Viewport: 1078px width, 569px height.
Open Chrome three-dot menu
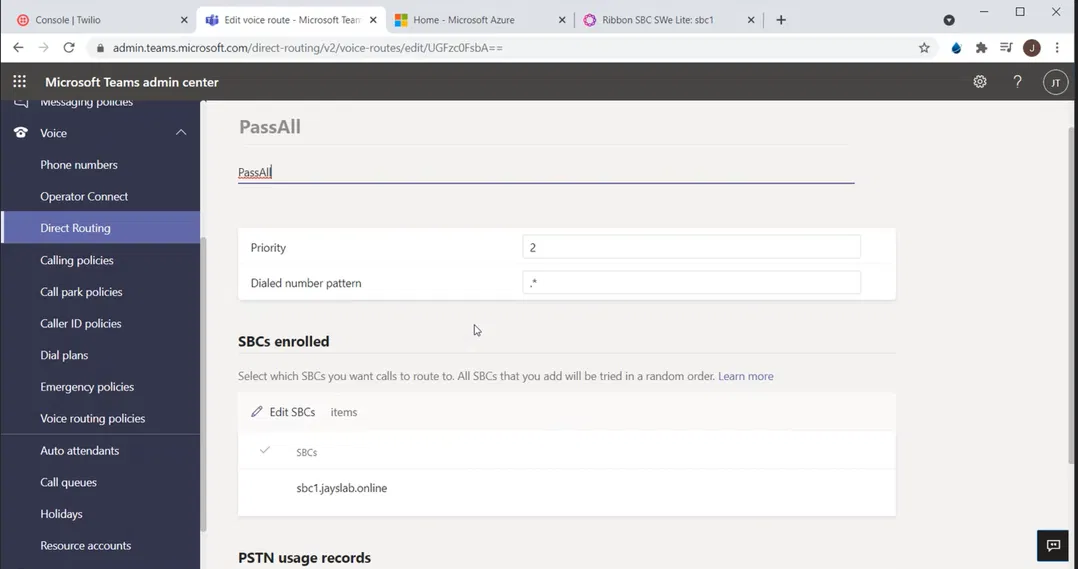(x=1057, y=48)
